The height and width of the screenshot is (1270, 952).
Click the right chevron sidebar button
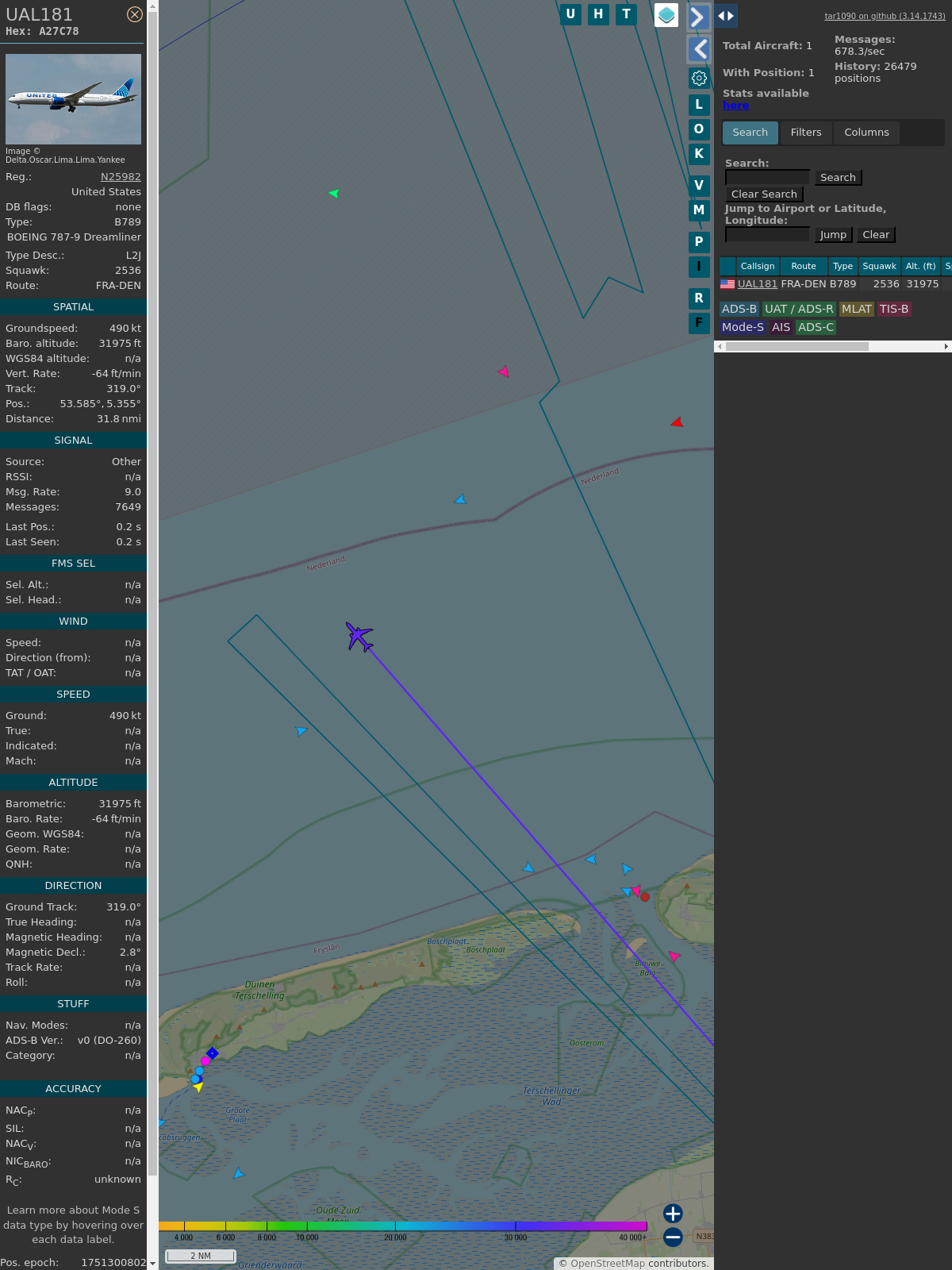tap(698, 17)
